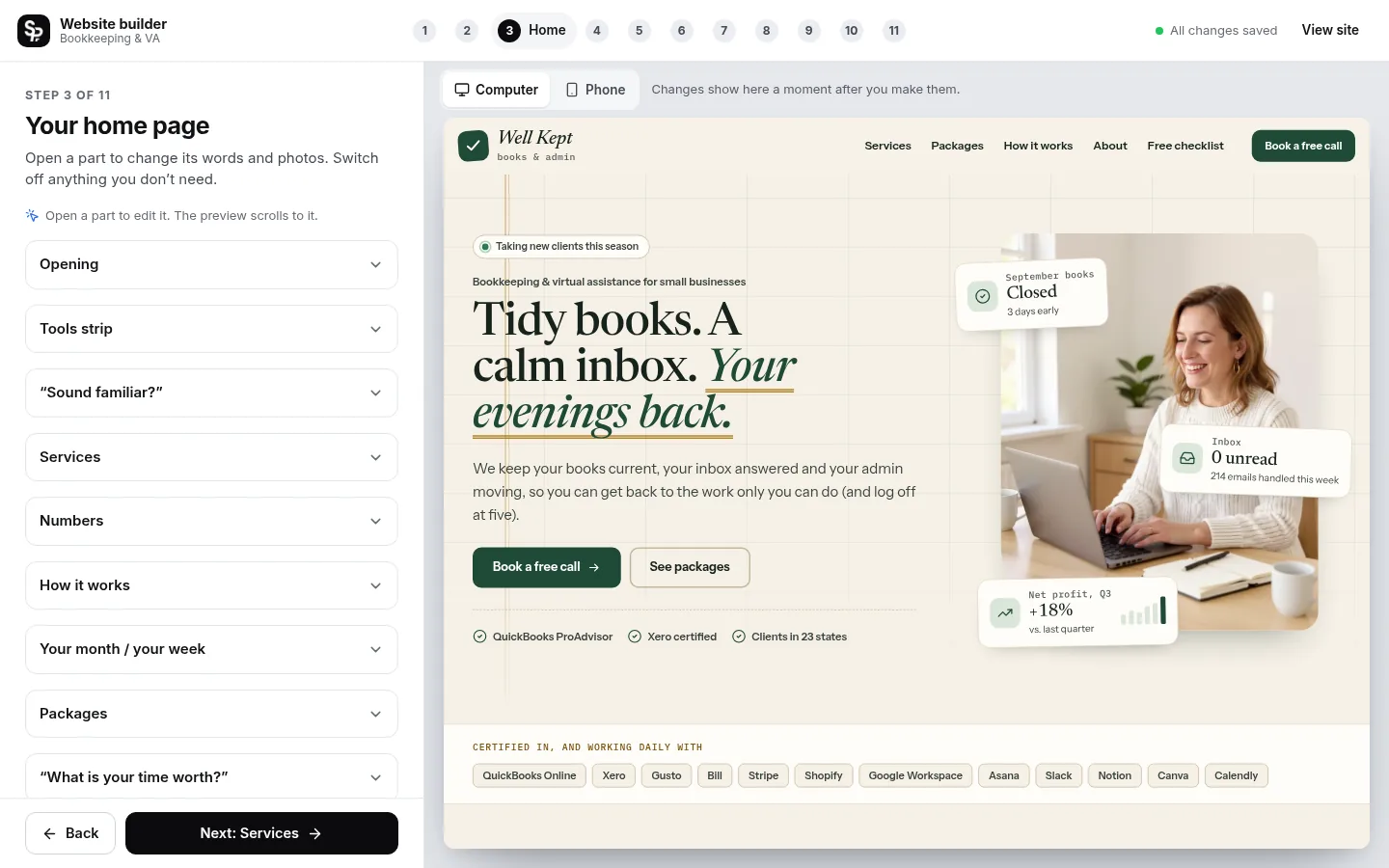The height and width of the screenshot is (868, 1389).
Task: Expand the Opening section
Action: click(211, 264)
